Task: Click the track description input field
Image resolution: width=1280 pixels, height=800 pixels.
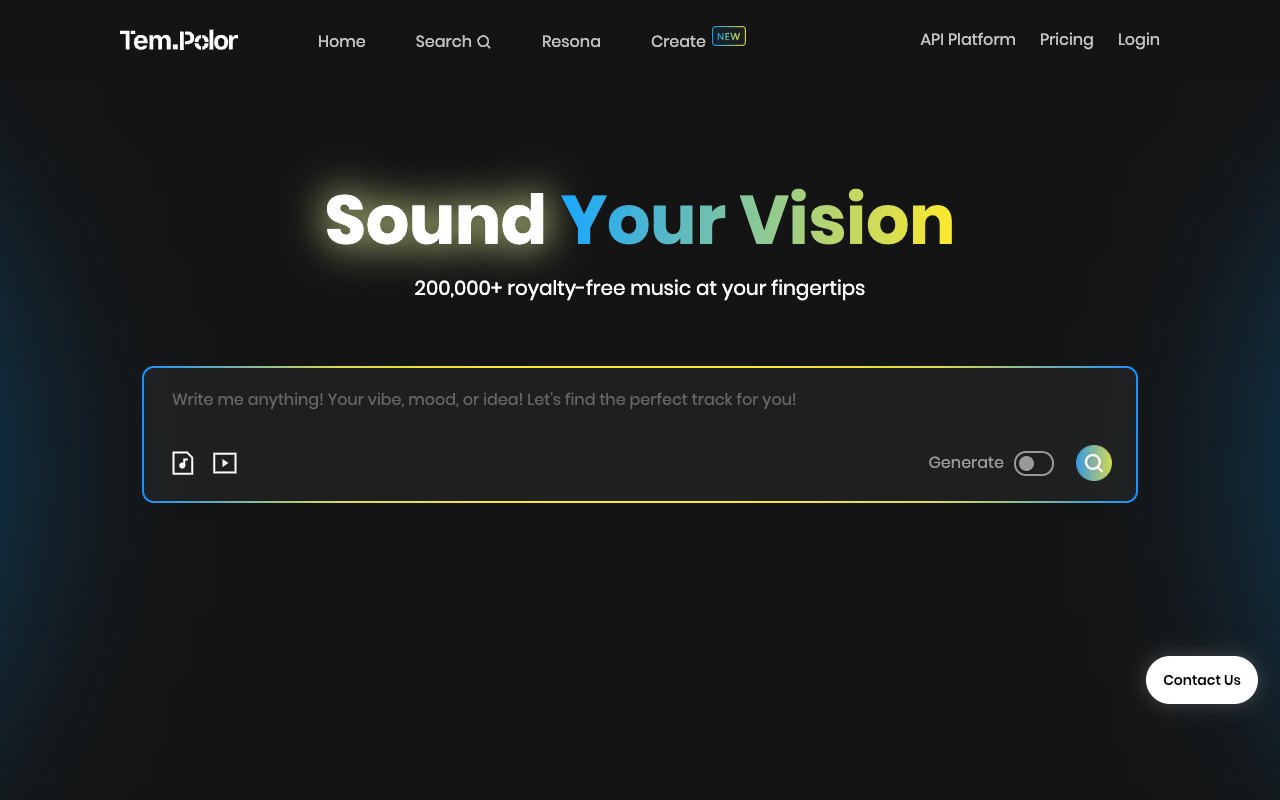Action: tap(640, 399)
